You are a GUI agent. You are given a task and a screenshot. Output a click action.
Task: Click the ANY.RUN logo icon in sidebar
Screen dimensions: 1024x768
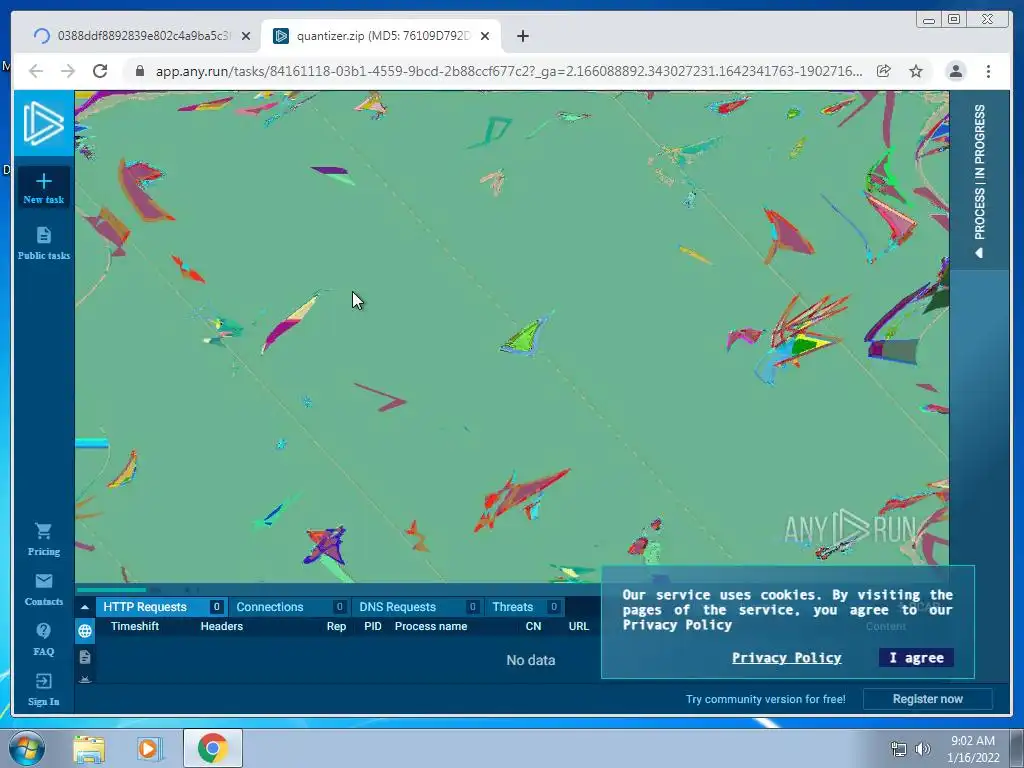click(44, 123)
